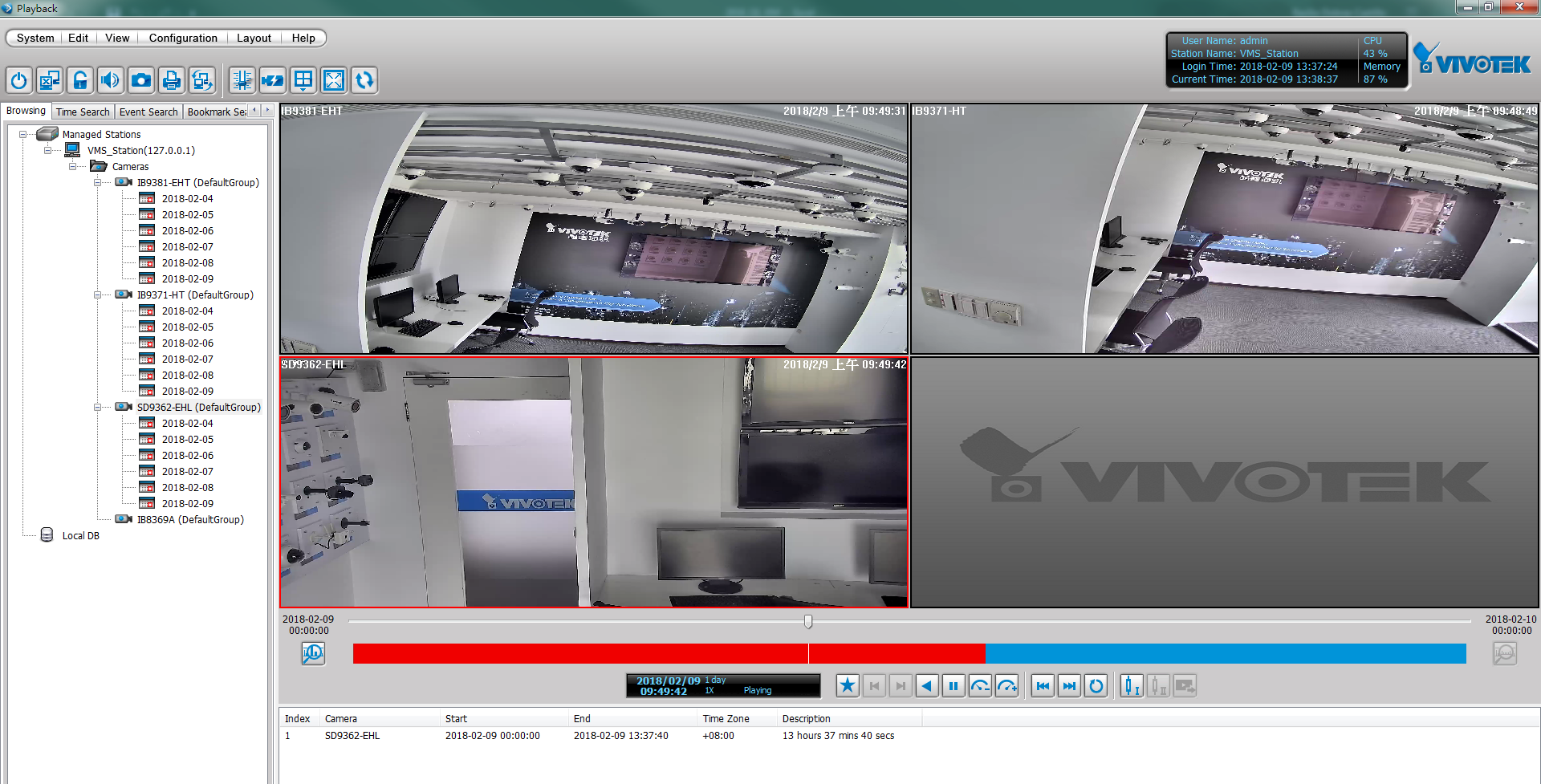Image resolution: width=1541 pixels, height=784 pixels.
Task: Pause the playback
Action: point(953,686)
